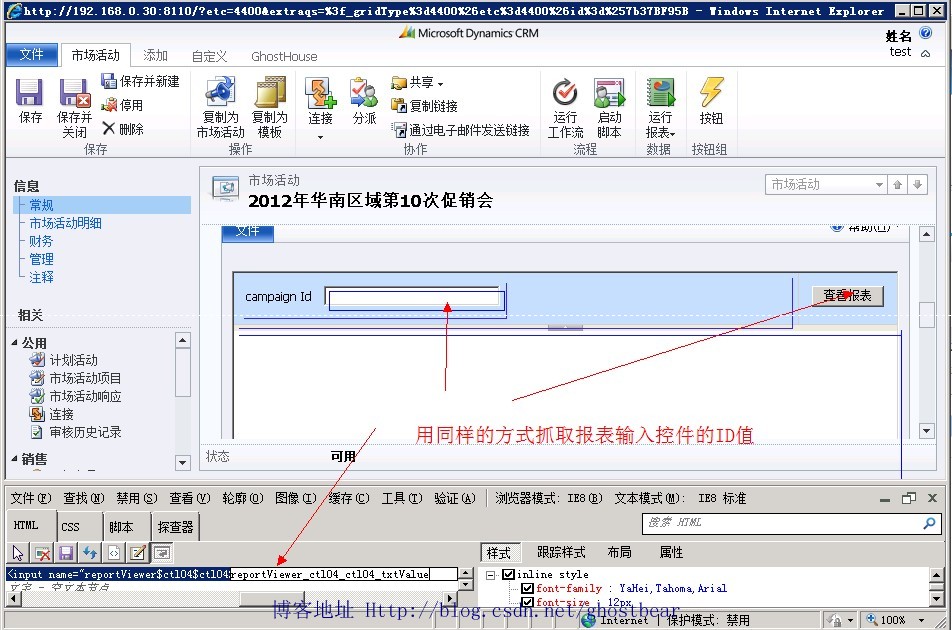Screen dimensions: 952x630
Task: Open the 文件 ribbon tab
Action: pyautogui.click(x=32, y=55)
